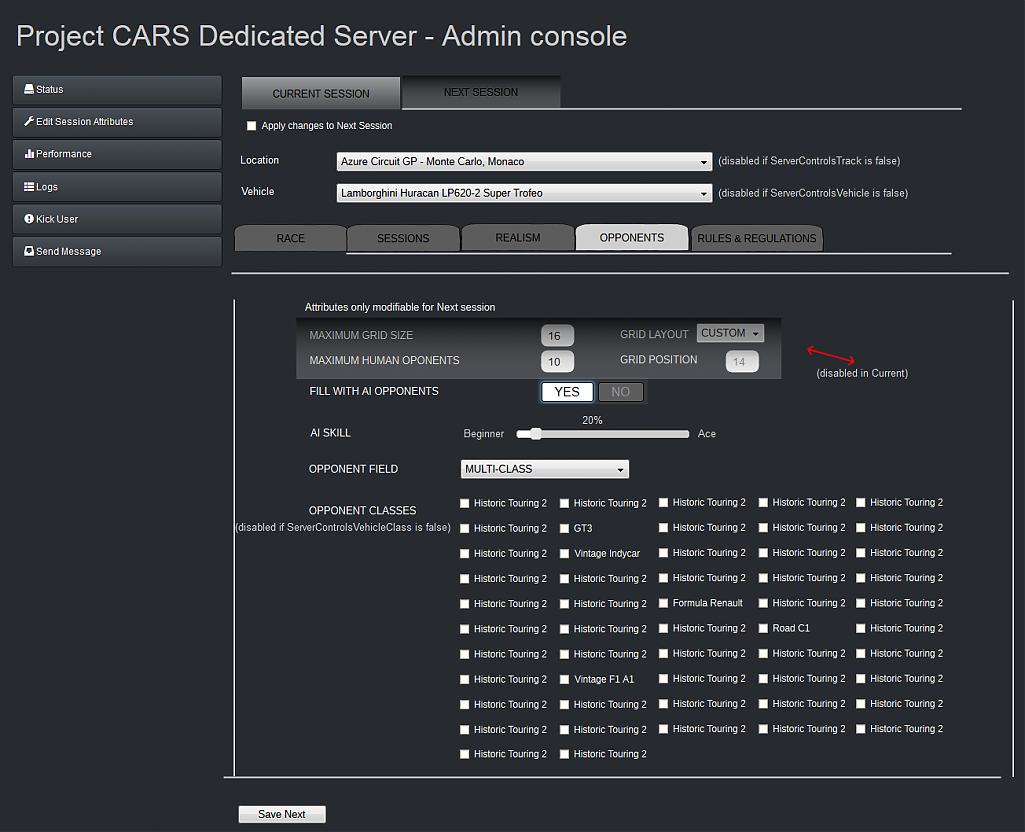Open the Opponent Field Multi-Class dropdown
1025x832 pixels.
click(545, 469)
